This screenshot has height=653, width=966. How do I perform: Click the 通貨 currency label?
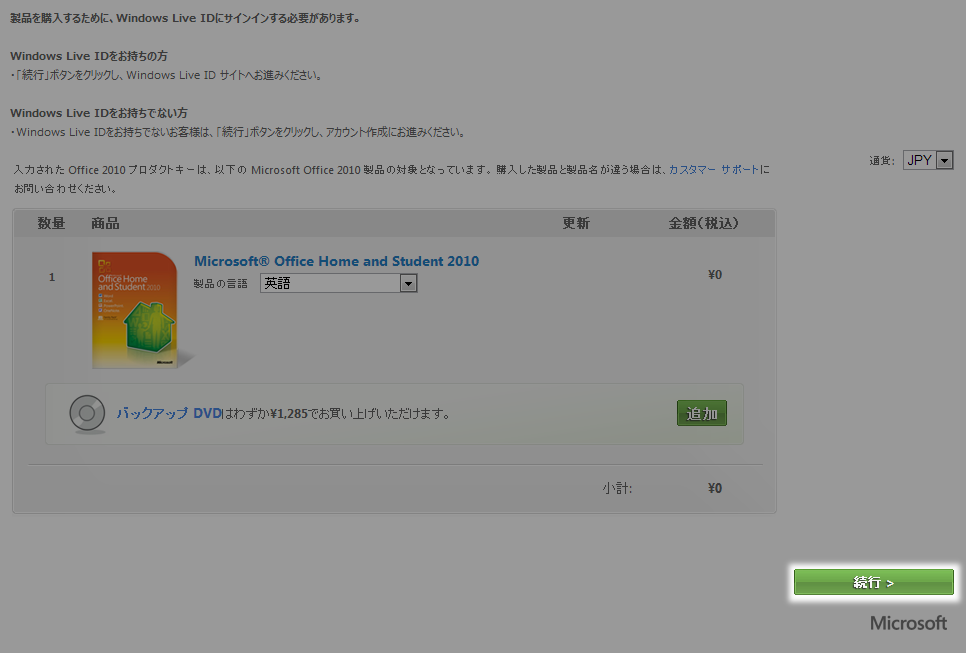882,161
